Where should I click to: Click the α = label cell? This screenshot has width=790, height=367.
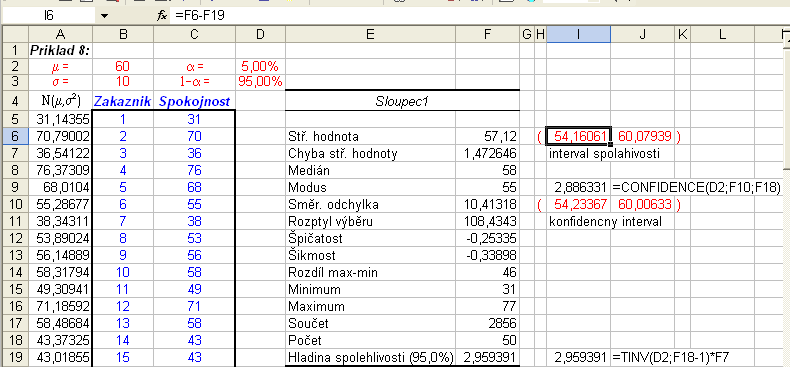(194, 67)
